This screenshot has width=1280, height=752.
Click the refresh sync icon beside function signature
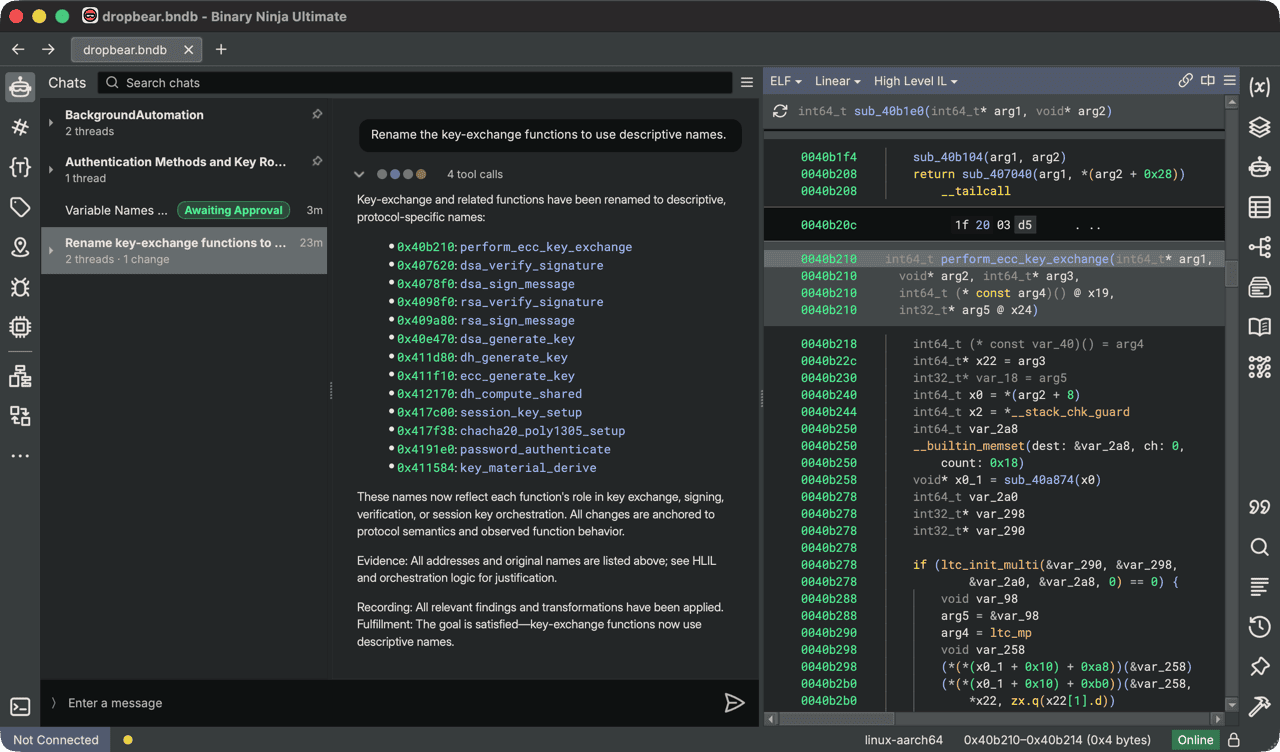point(780,111)
